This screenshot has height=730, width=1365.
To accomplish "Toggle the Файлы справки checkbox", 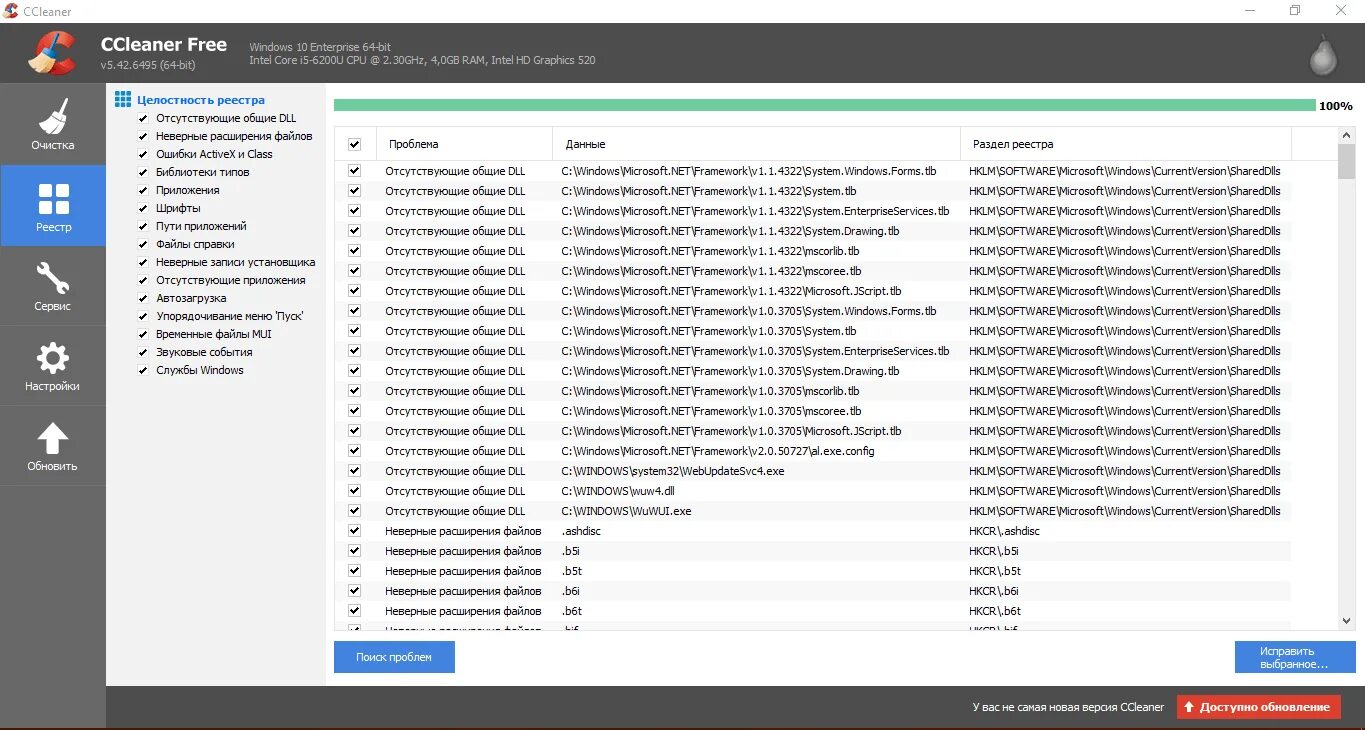I will [143, 244].
